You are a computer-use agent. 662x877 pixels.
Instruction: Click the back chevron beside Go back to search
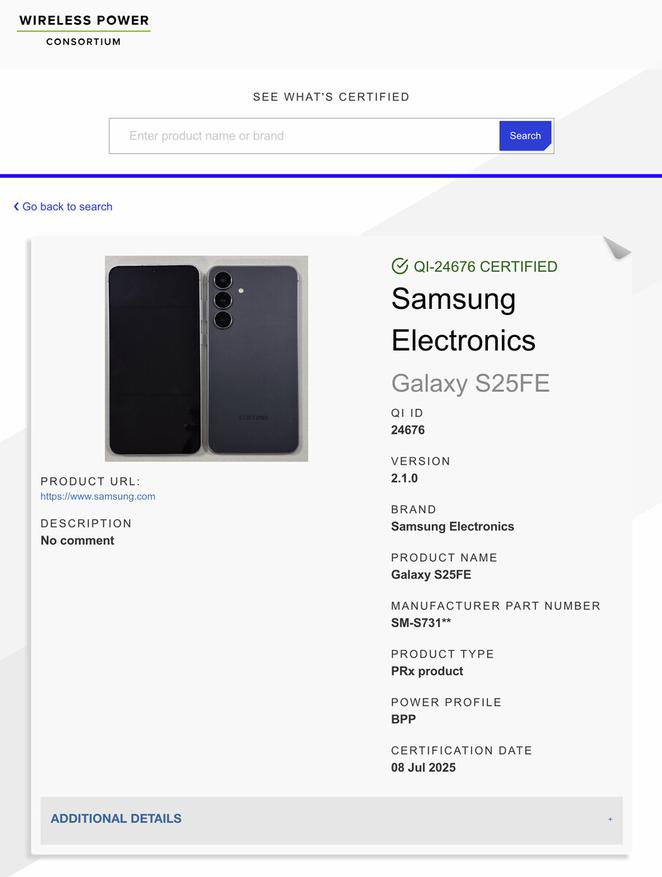(16, 207)
